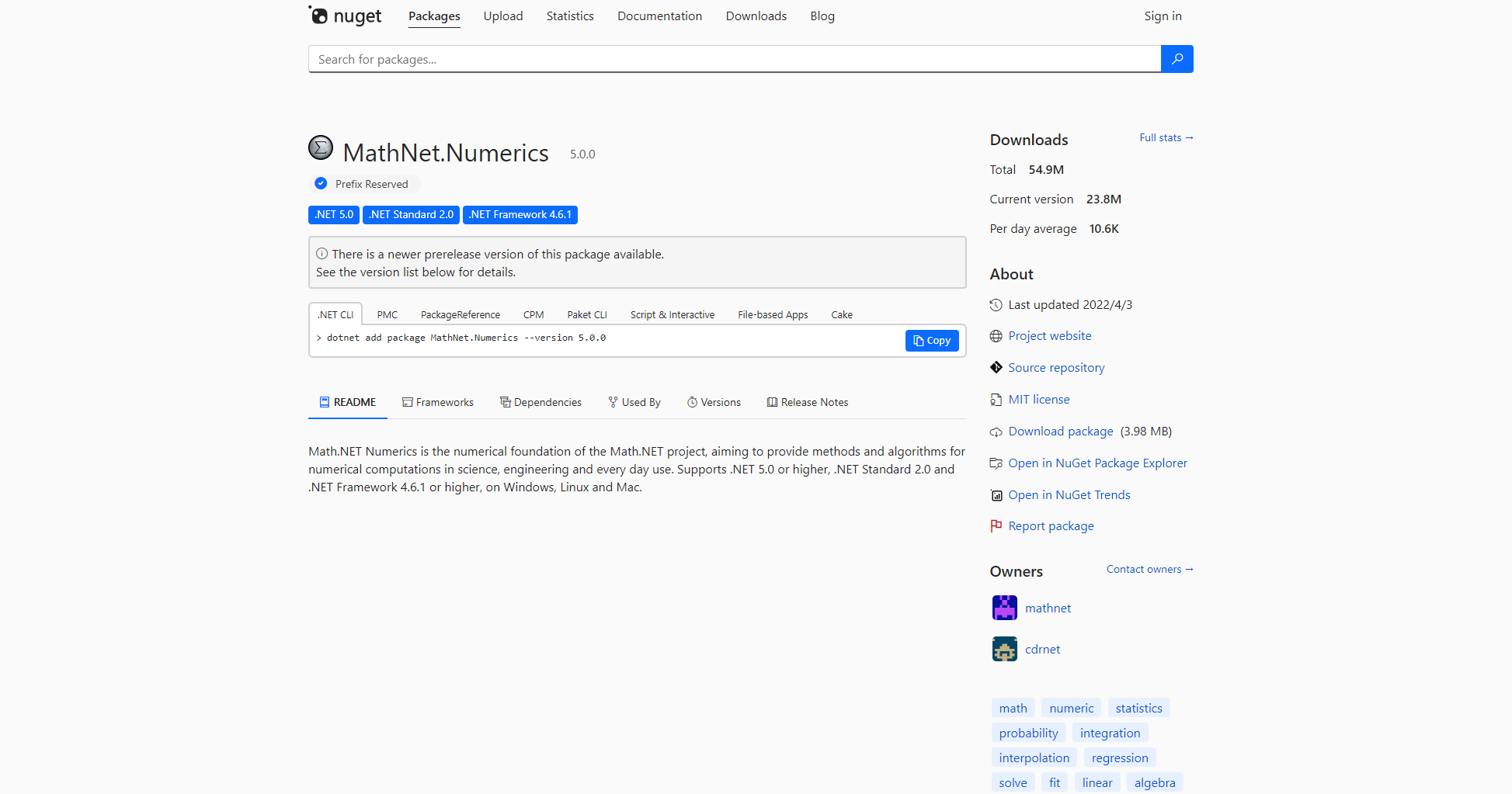Report the package via flag icon
1512x794 pixels.
[1051, 525]
